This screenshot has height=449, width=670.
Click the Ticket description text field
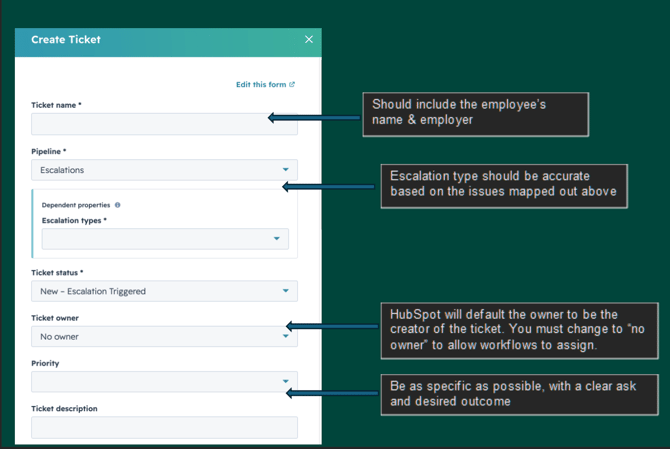[164, 428]
